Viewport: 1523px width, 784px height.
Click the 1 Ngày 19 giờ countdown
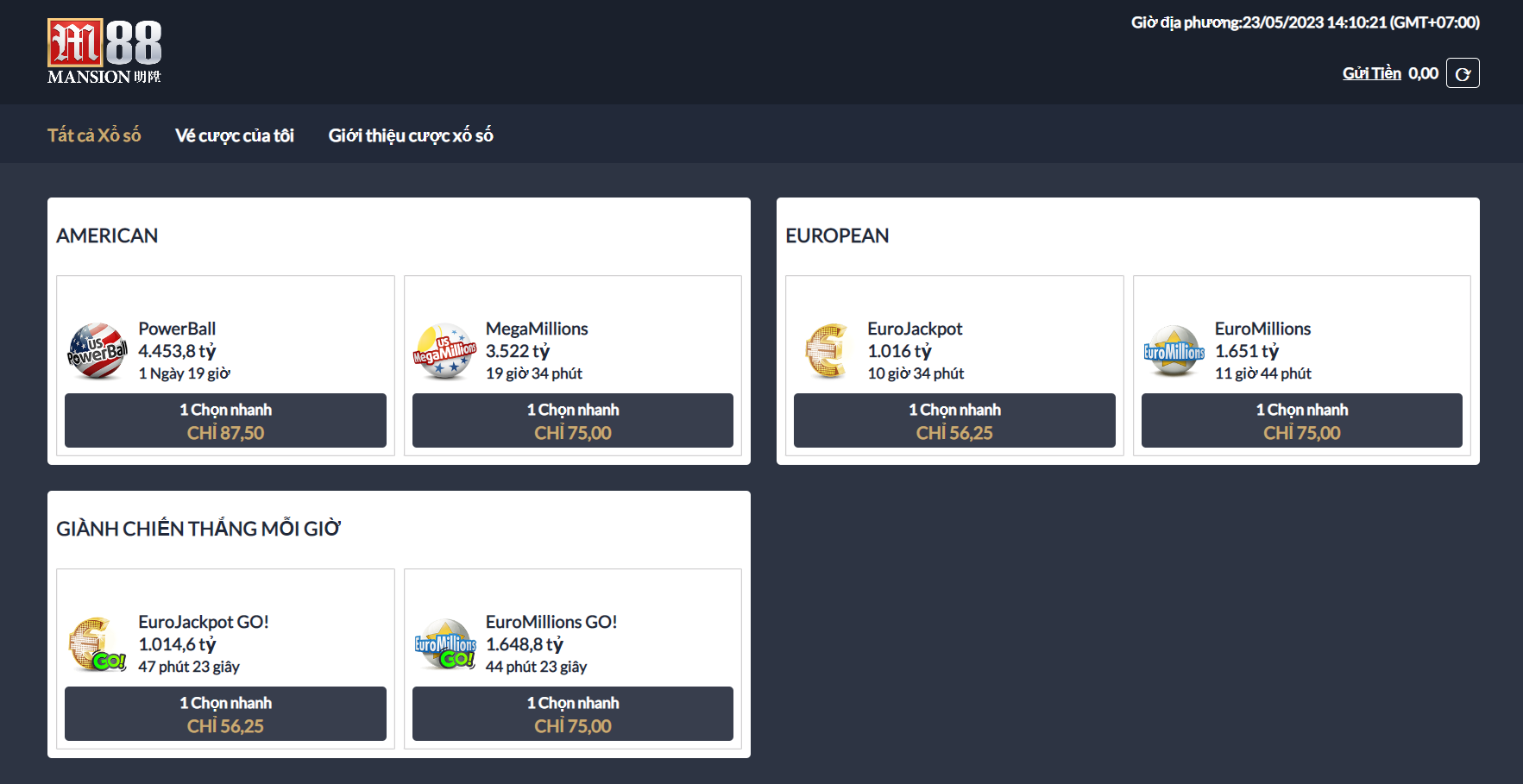pos(185,373)
